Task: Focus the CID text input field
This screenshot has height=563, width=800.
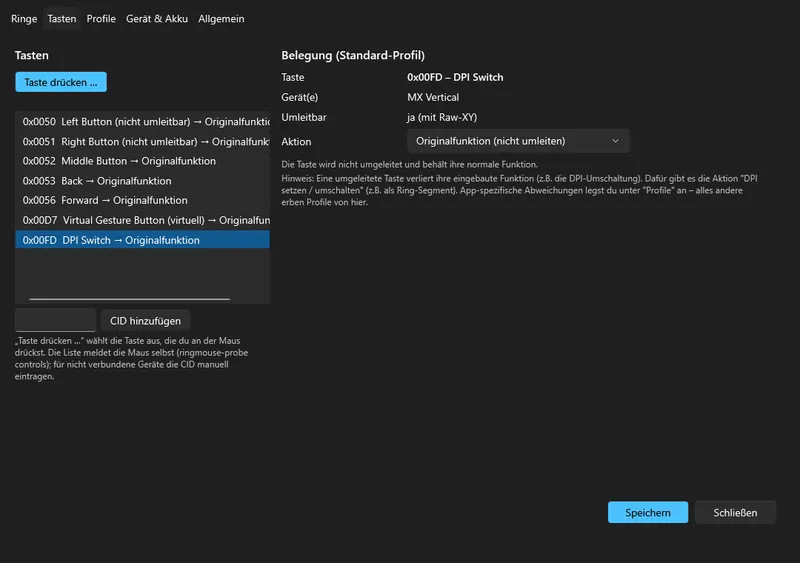Action: (55, 320)
